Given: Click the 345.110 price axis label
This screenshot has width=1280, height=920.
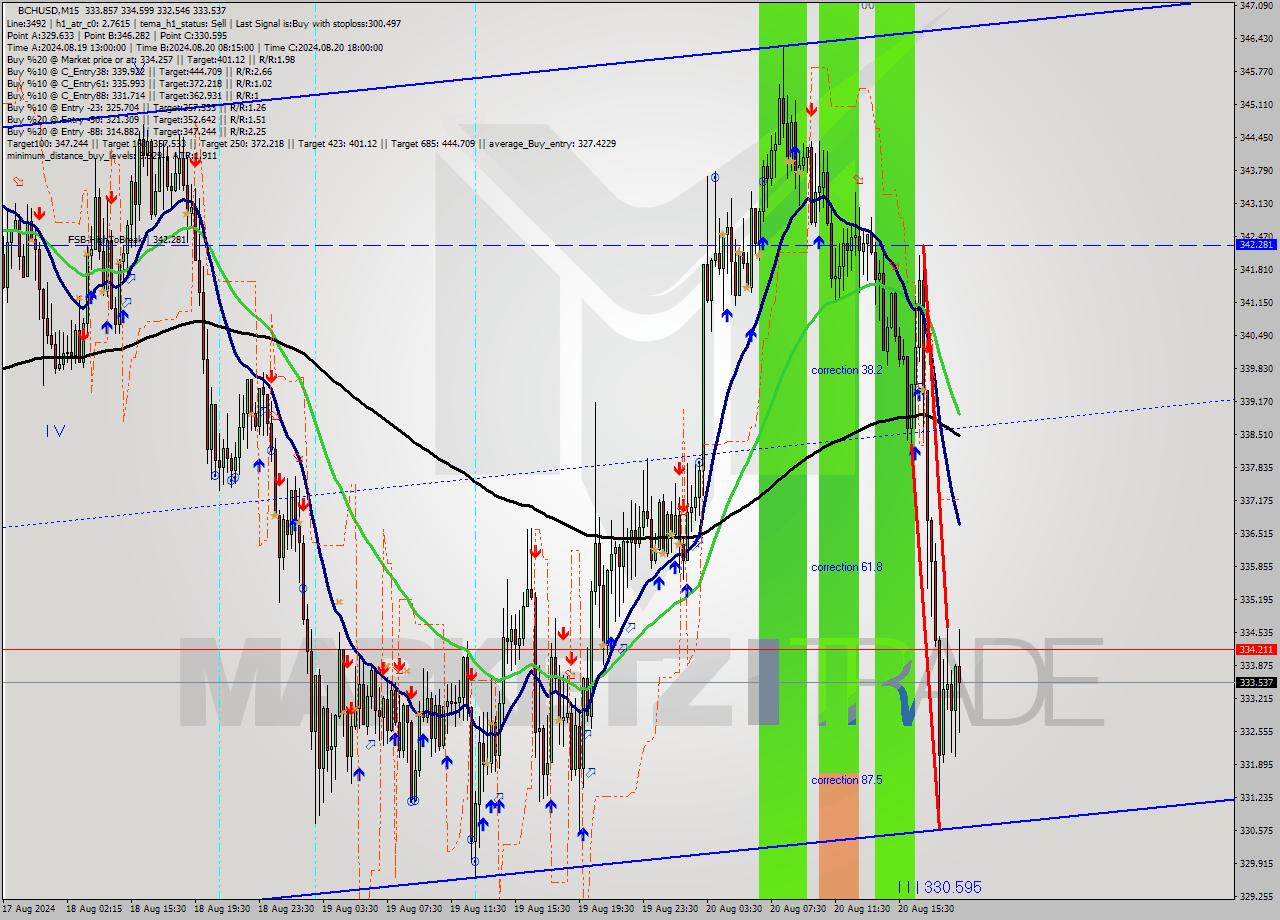Looking at the screenshot, I should (x=1255, y=104).
